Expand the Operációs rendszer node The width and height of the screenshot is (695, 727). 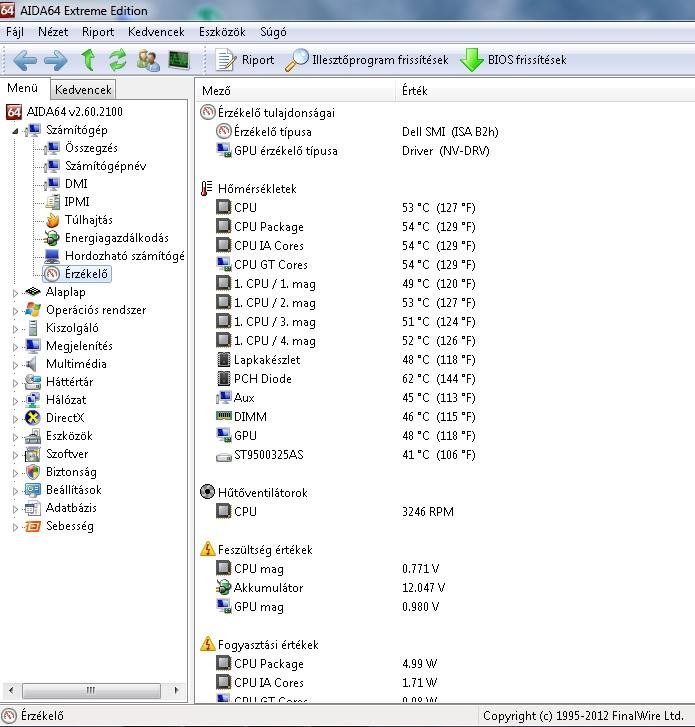coord(15,311)
